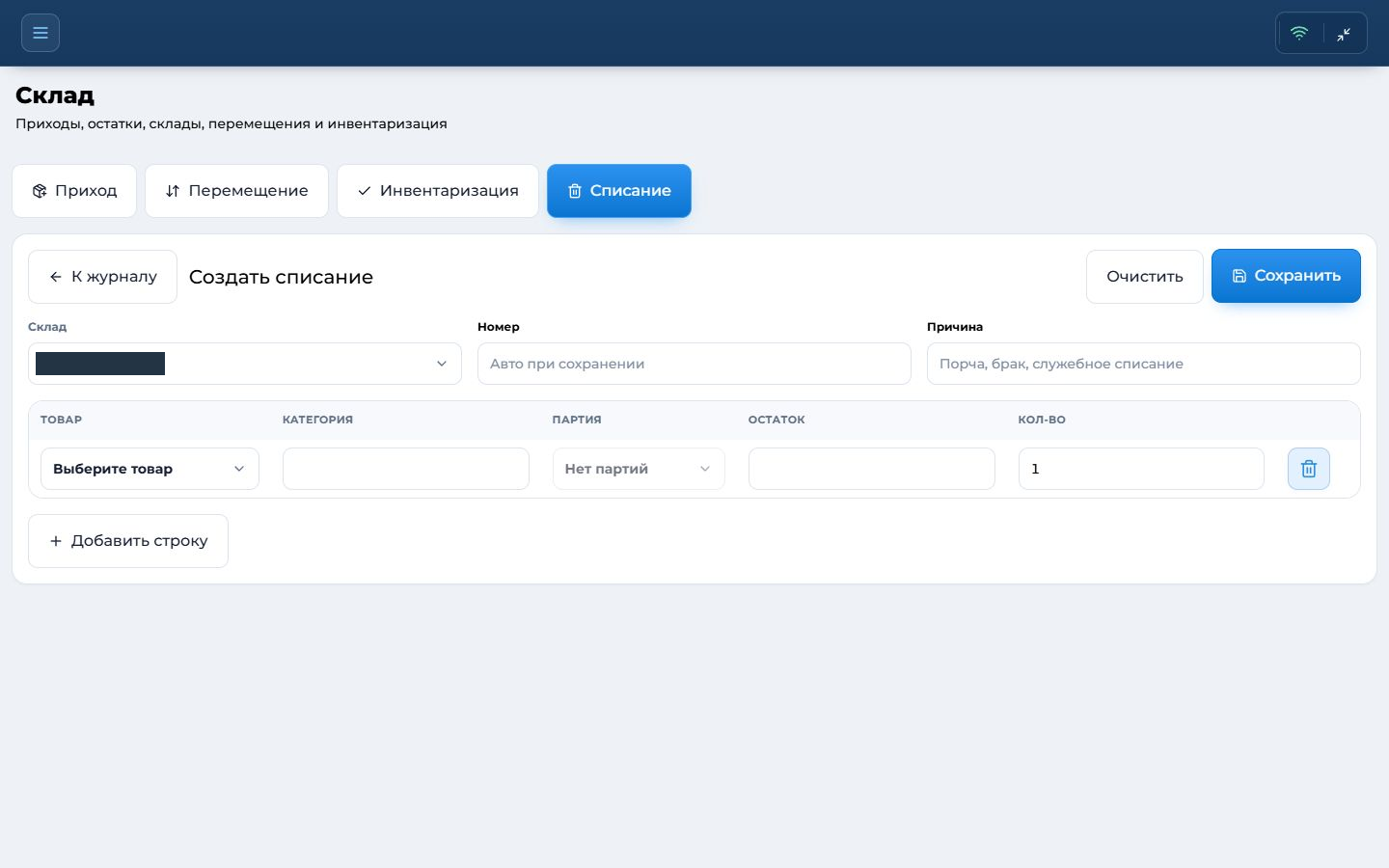Click the Кол-во quantity field
The height and width of the screenshot is (868, 1389).
[1141, 469]
